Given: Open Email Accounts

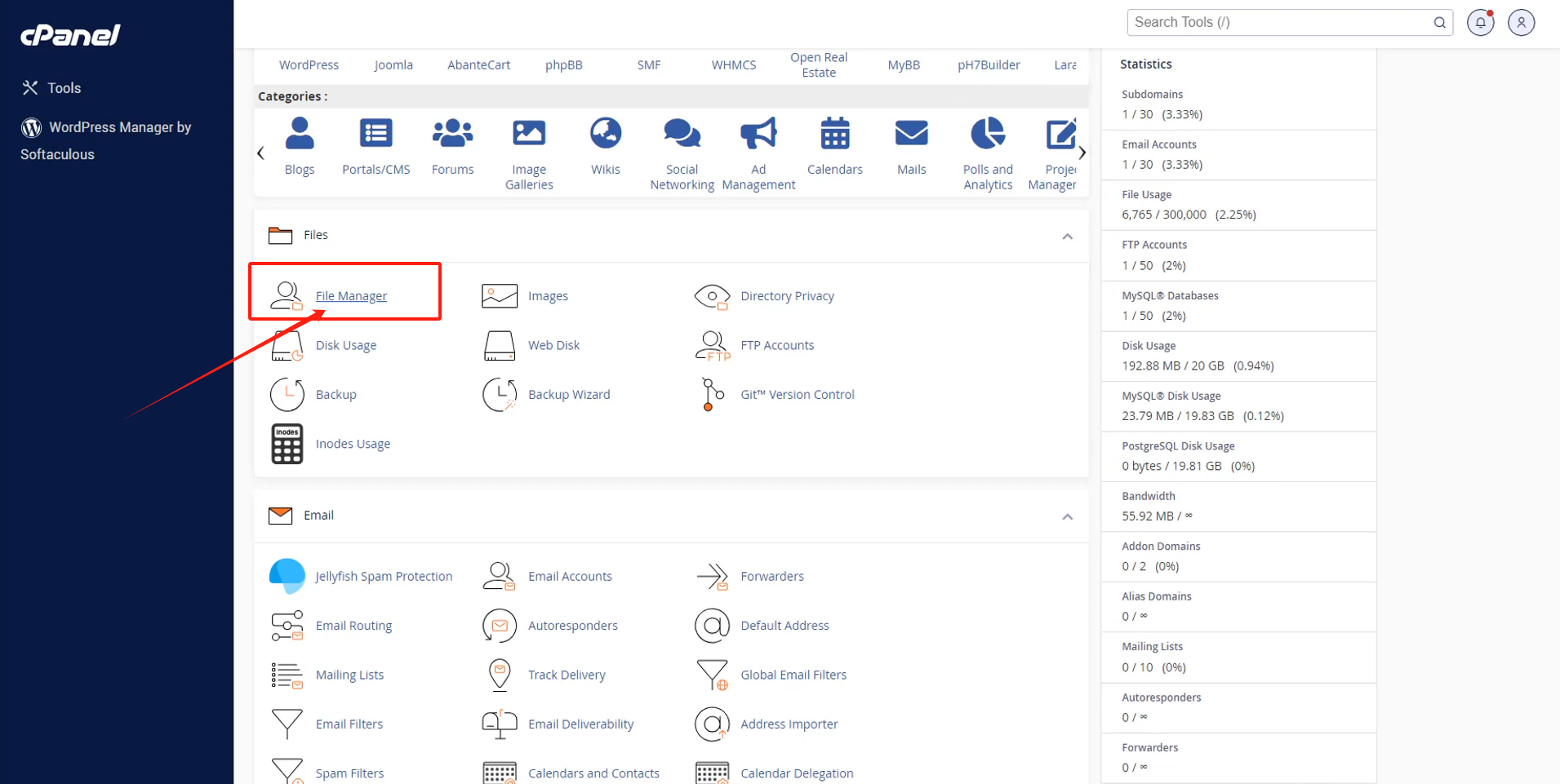Looking at the screenshot, I should click(570, 576).
